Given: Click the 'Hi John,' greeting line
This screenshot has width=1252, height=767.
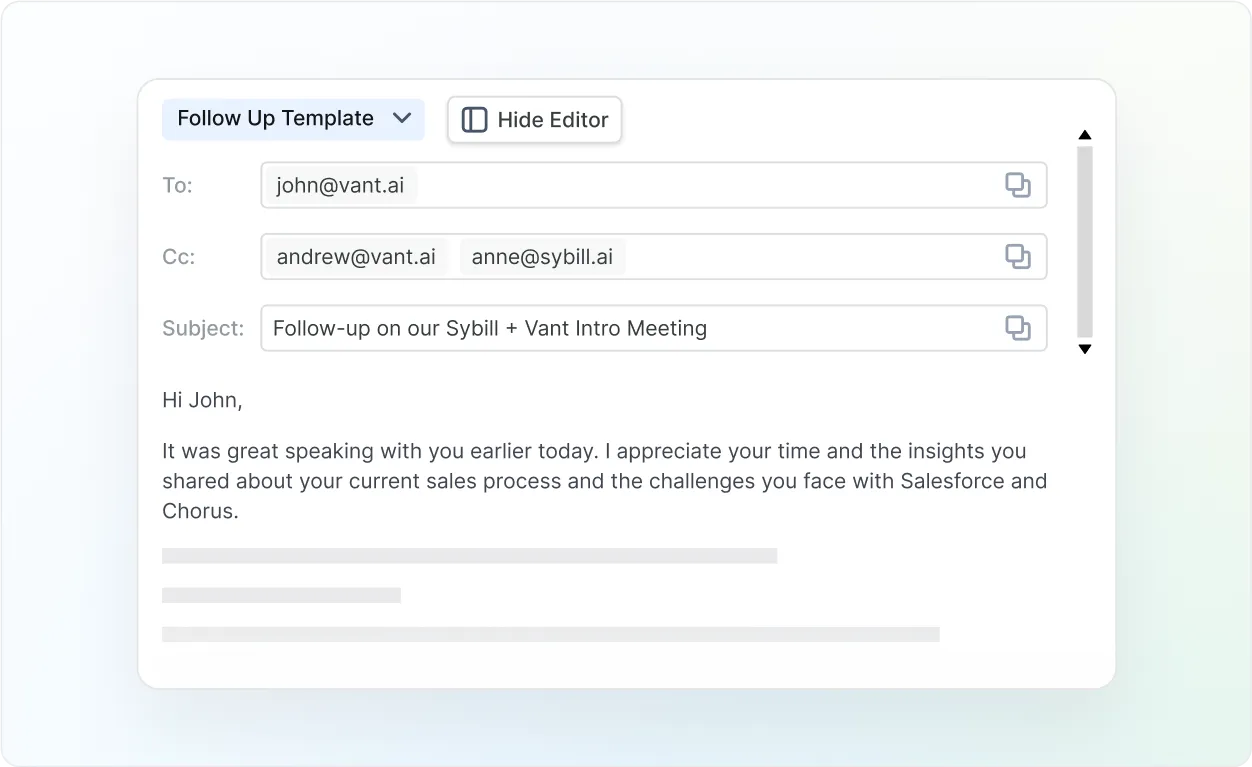Looking at the screenshot, I should tap(202, 401).
